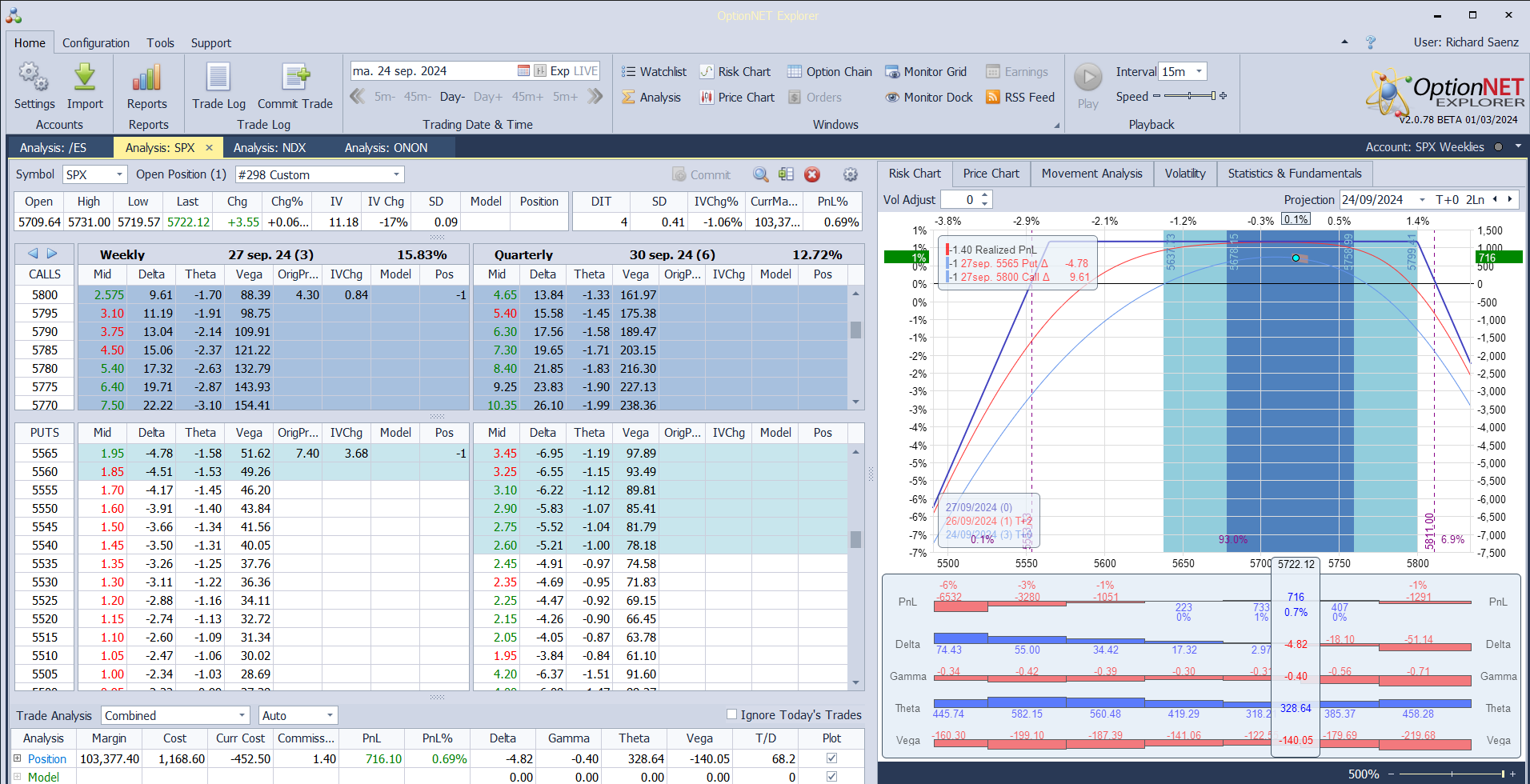Click the 2Ln projection lines button
This screenshot has height=784, width=1530.
1475,200
